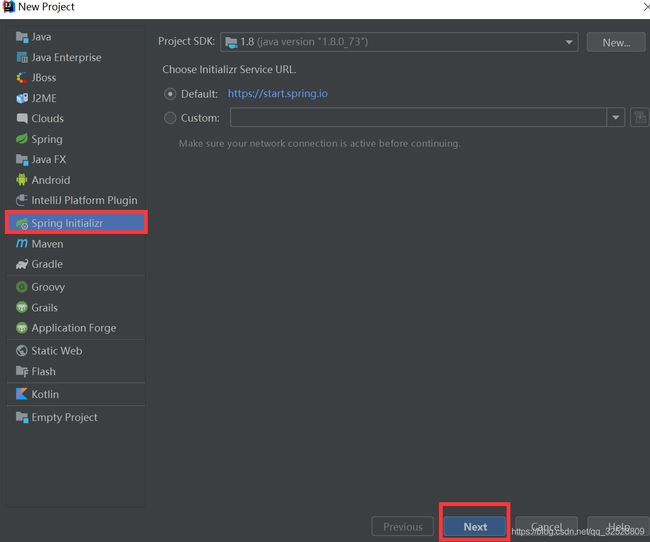Screen dimensions: 650x542
Task: Click the Kotlin logo icon
Action: pyautogui.click(x=22, y=394)
